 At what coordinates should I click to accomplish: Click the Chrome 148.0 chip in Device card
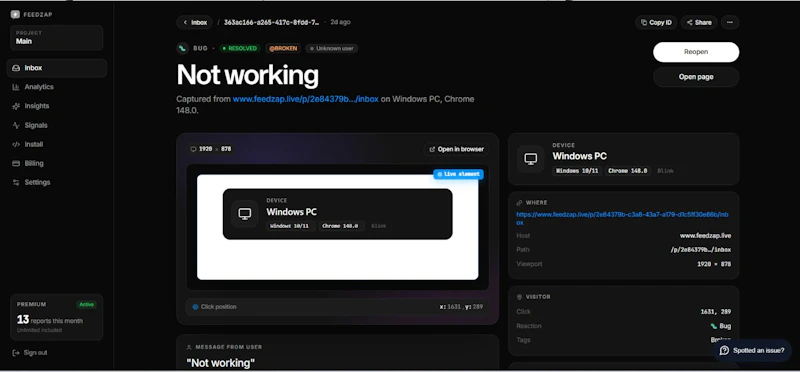pyautogui.click(x=628, y=171)
